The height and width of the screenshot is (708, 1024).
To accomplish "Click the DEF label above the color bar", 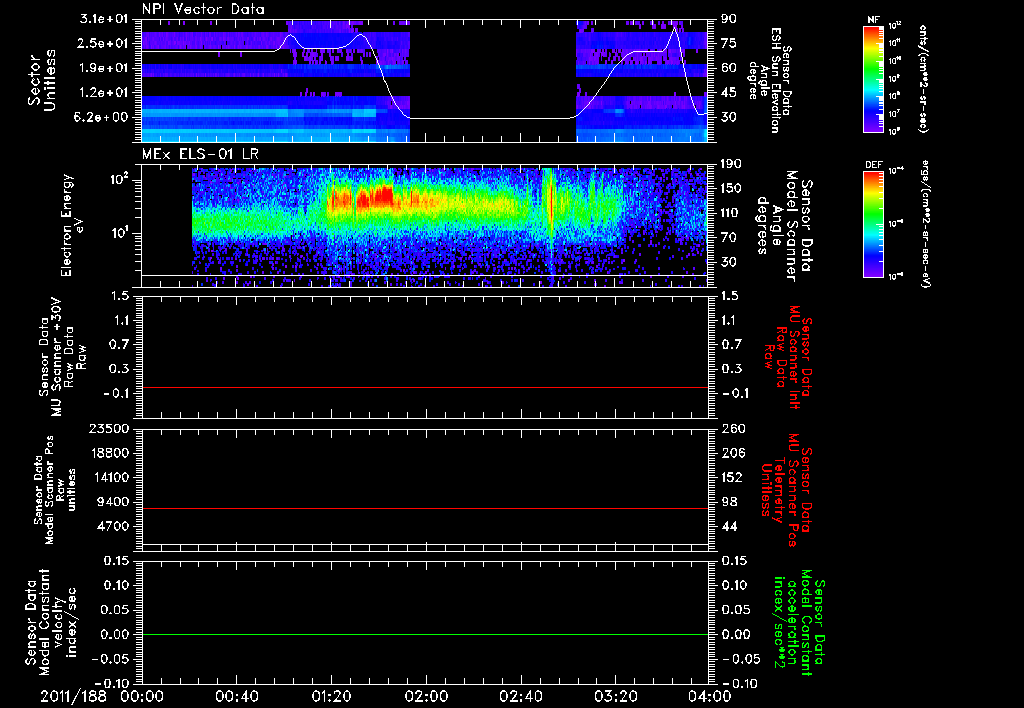I will click(x=874, y=165).
